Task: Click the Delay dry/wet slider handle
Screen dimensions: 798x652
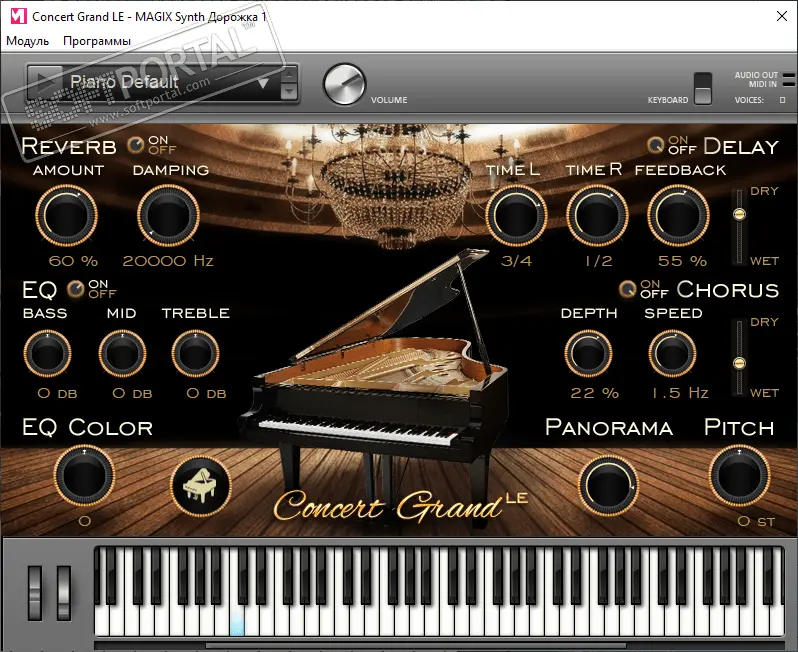Action: point(739,214)
